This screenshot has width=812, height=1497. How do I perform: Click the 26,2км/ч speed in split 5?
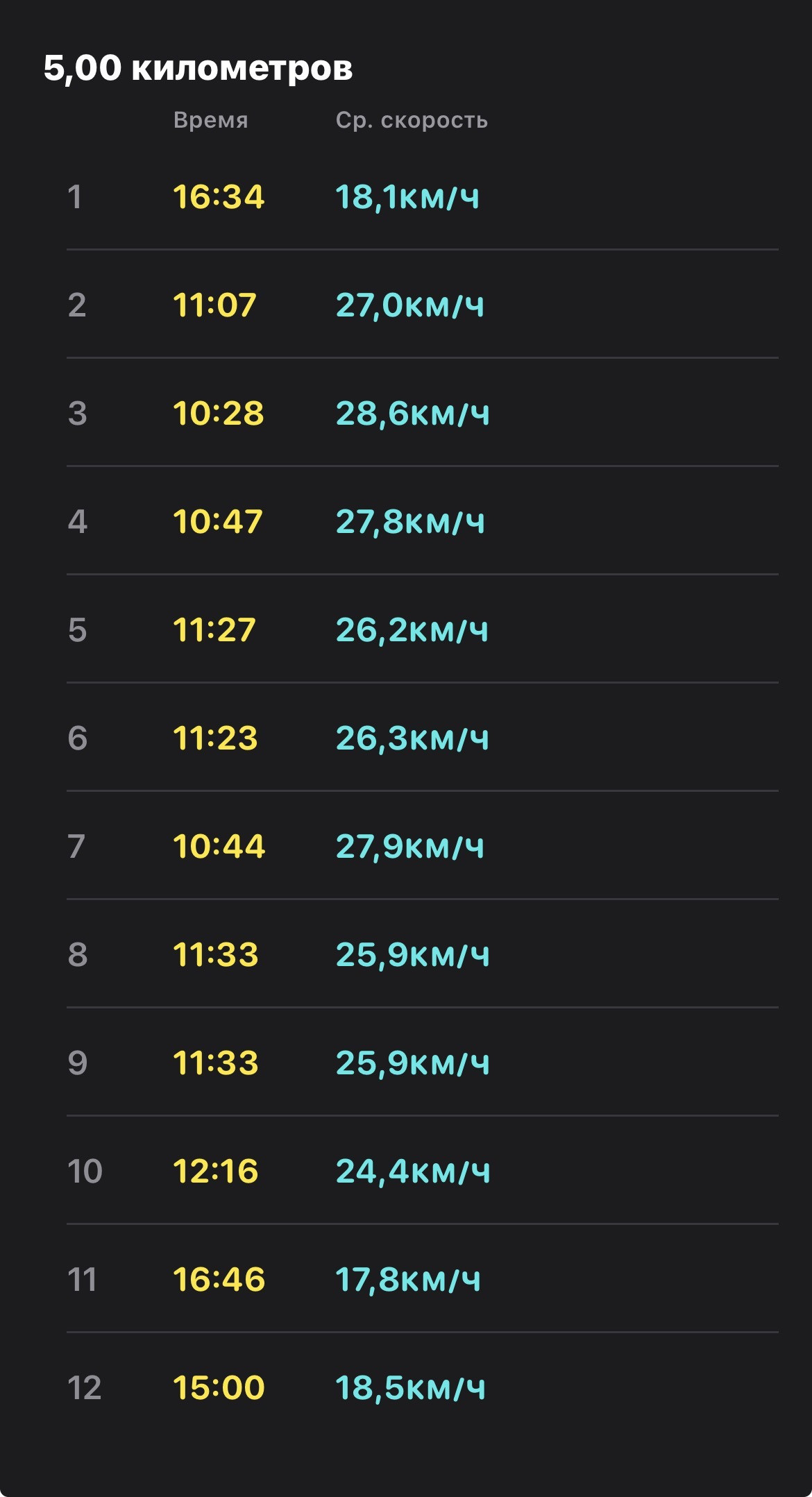(412, 629)
